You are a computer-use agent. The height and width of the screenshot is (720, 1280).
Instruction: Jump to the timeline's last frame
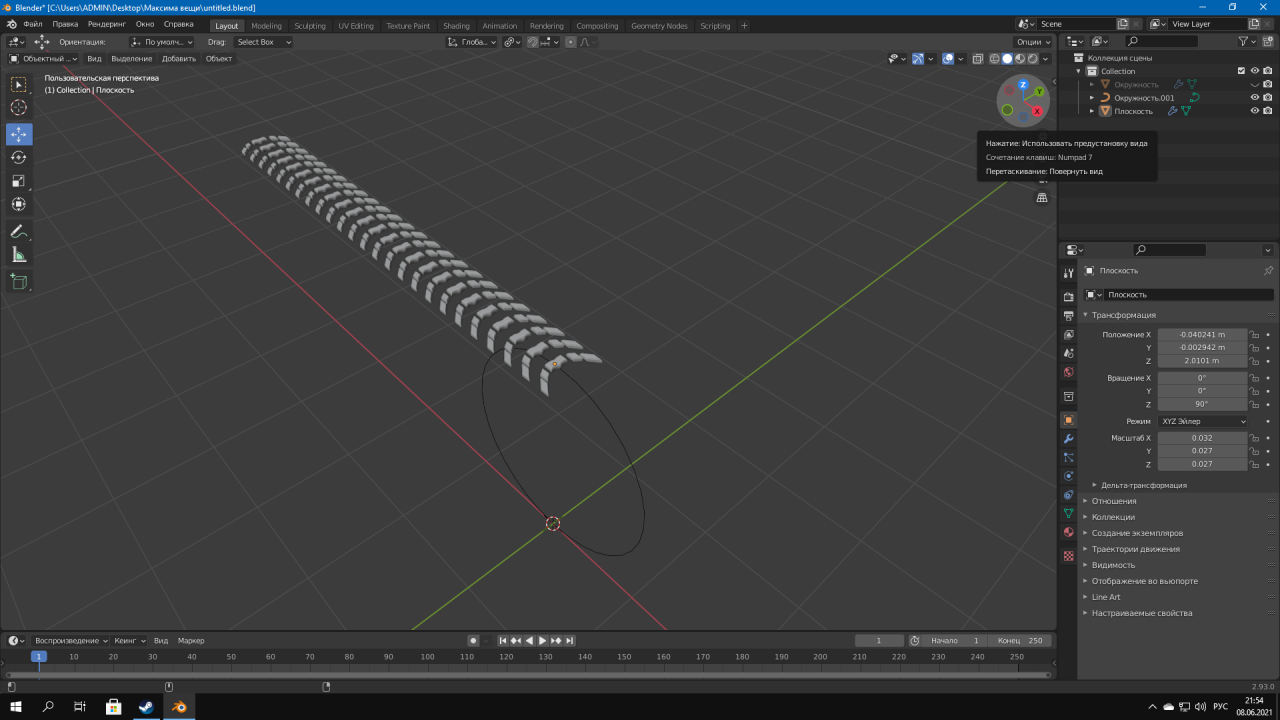point(570,640)
